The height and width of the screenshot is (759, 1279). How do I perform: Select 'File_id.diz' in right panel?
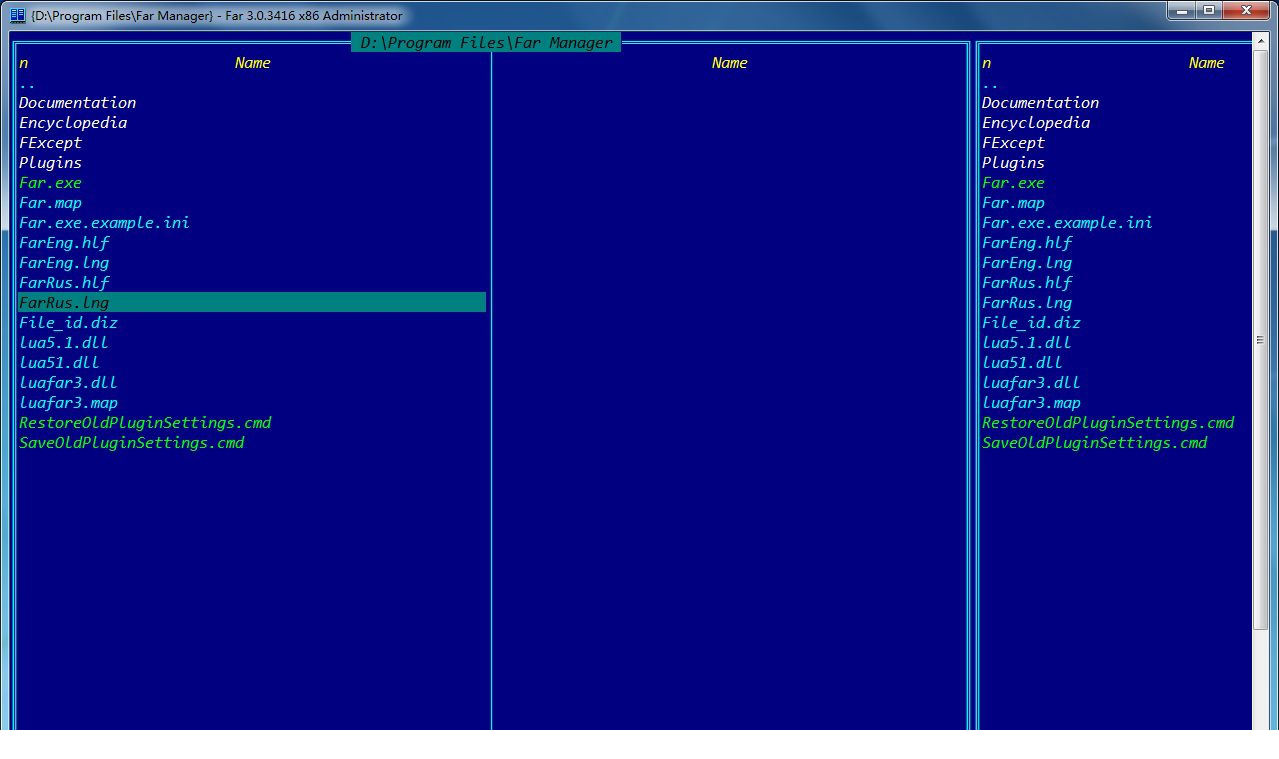(1031, 323)
